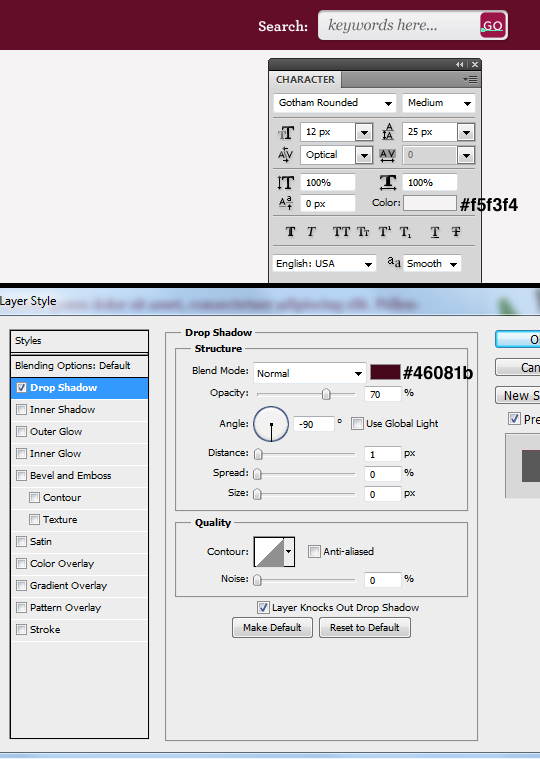This screenshot has width=540, height=759.
Task: Click the Opacity 70 value field
Action: pyautogui.click(x=382, y=395)
